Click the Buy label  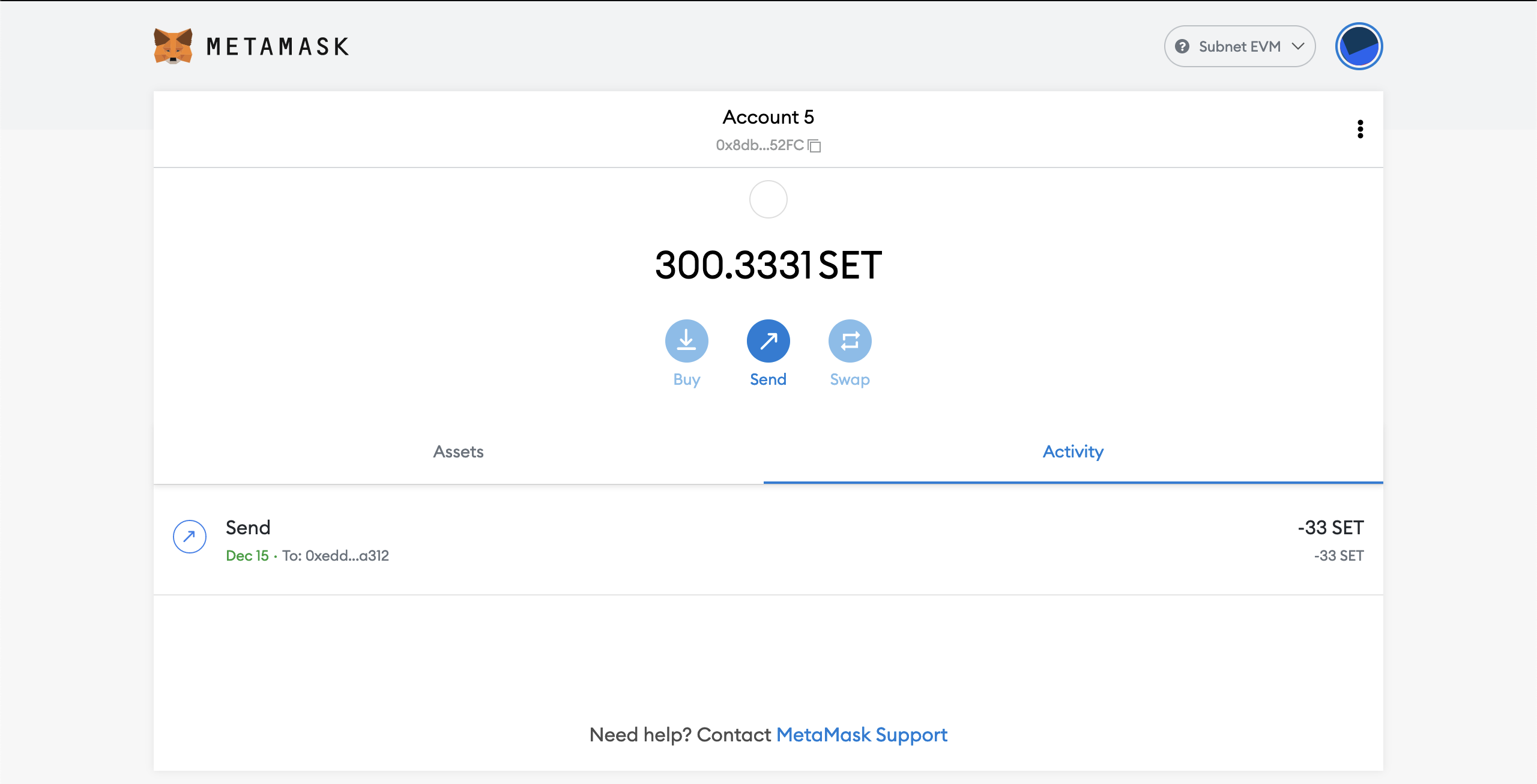pyautogui.click(x=687, y=379)
